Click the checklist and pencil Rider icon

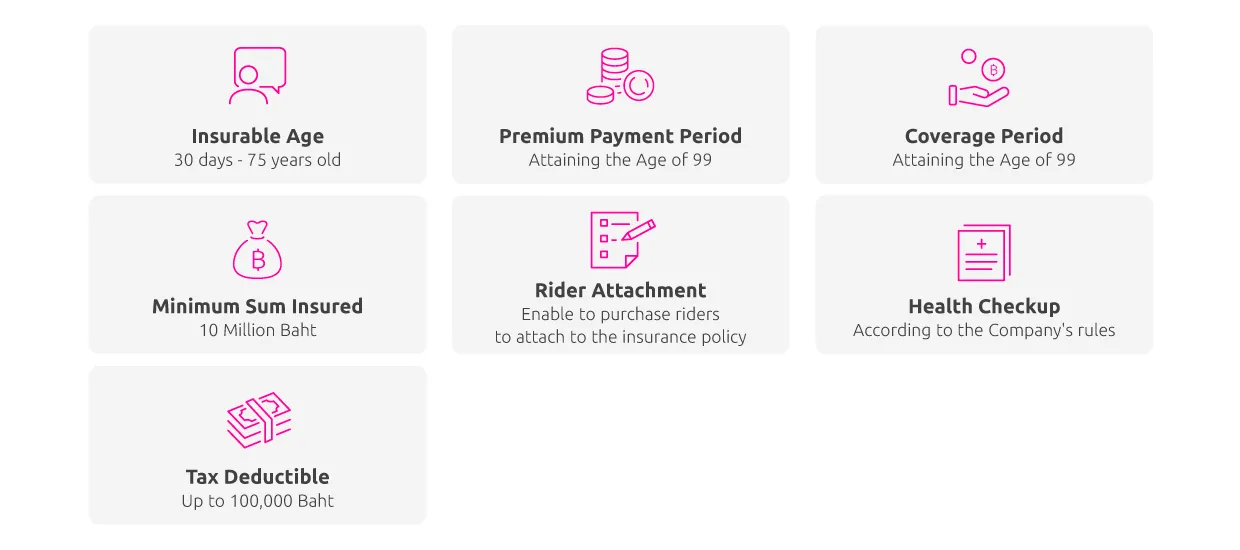point(622,240)
